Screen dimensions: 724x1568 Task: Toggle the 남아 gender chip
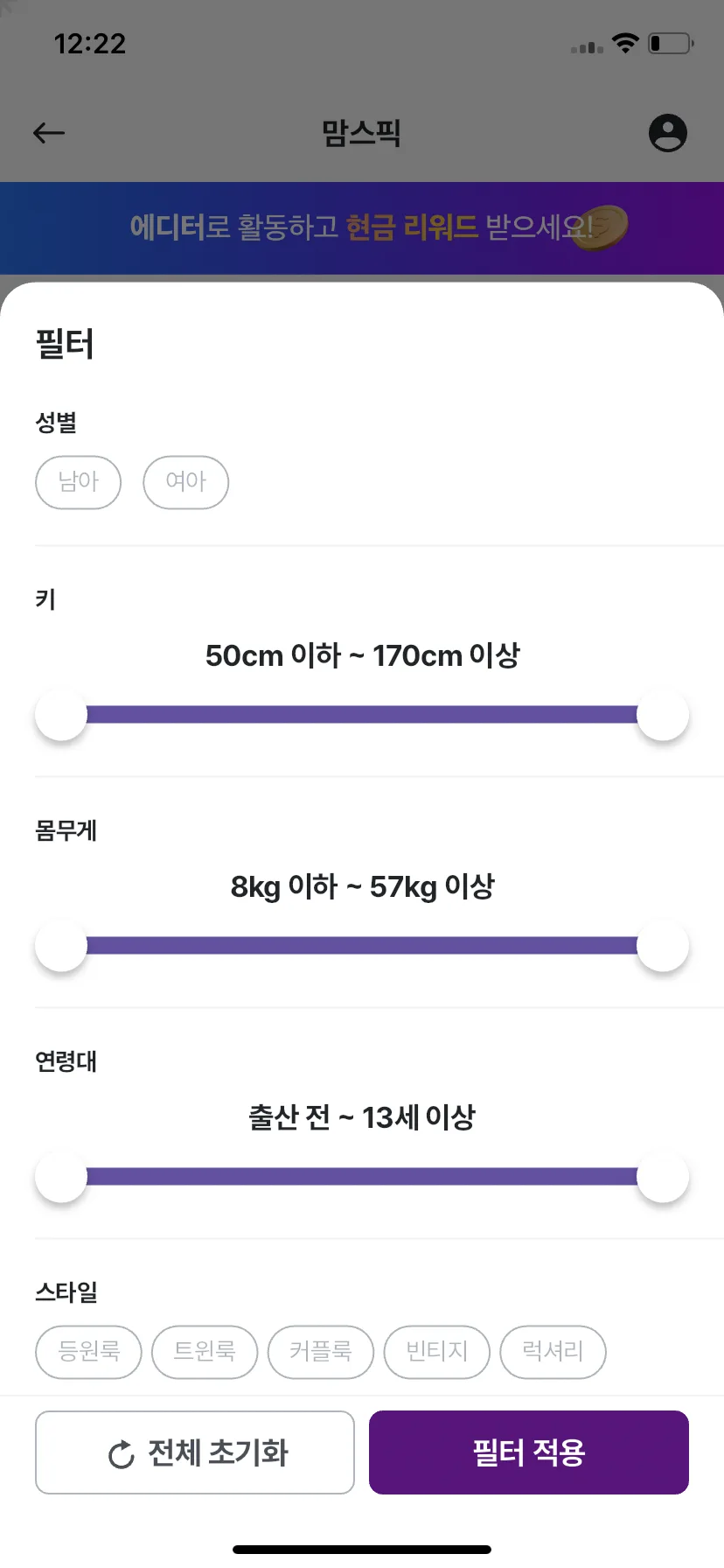point(79,482)
